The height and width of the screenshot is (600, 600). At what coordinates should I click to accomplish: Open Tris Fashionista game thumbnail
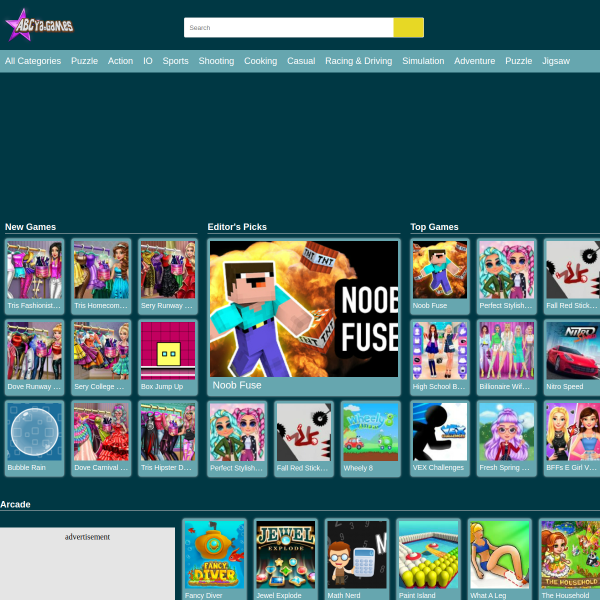[34, 276]
